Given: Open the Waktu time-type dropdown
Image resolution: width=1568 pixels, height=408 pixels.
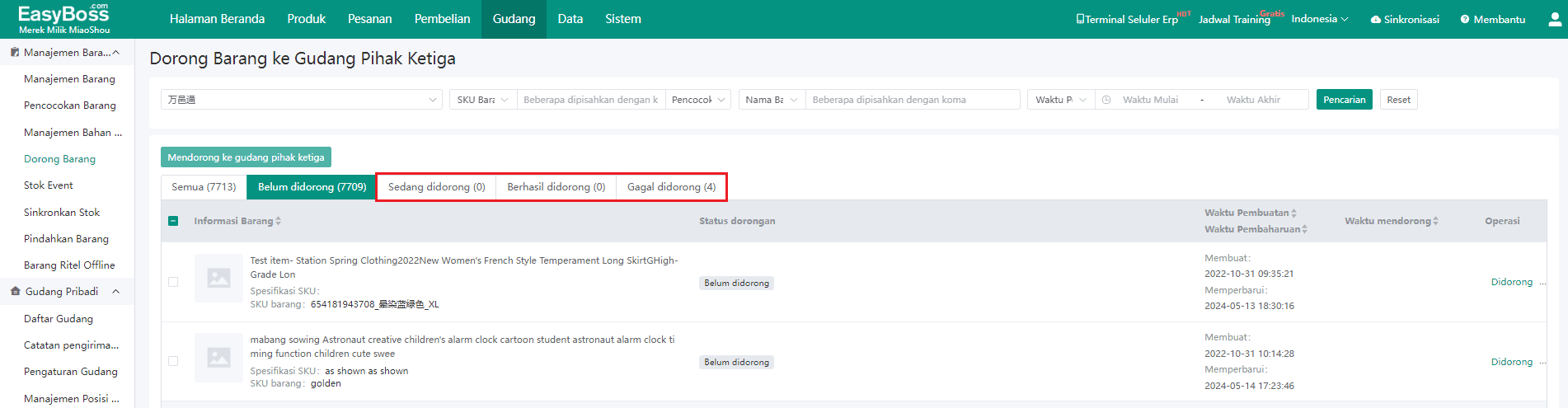Looking at the screenshot, I should tap(1061, 100).
